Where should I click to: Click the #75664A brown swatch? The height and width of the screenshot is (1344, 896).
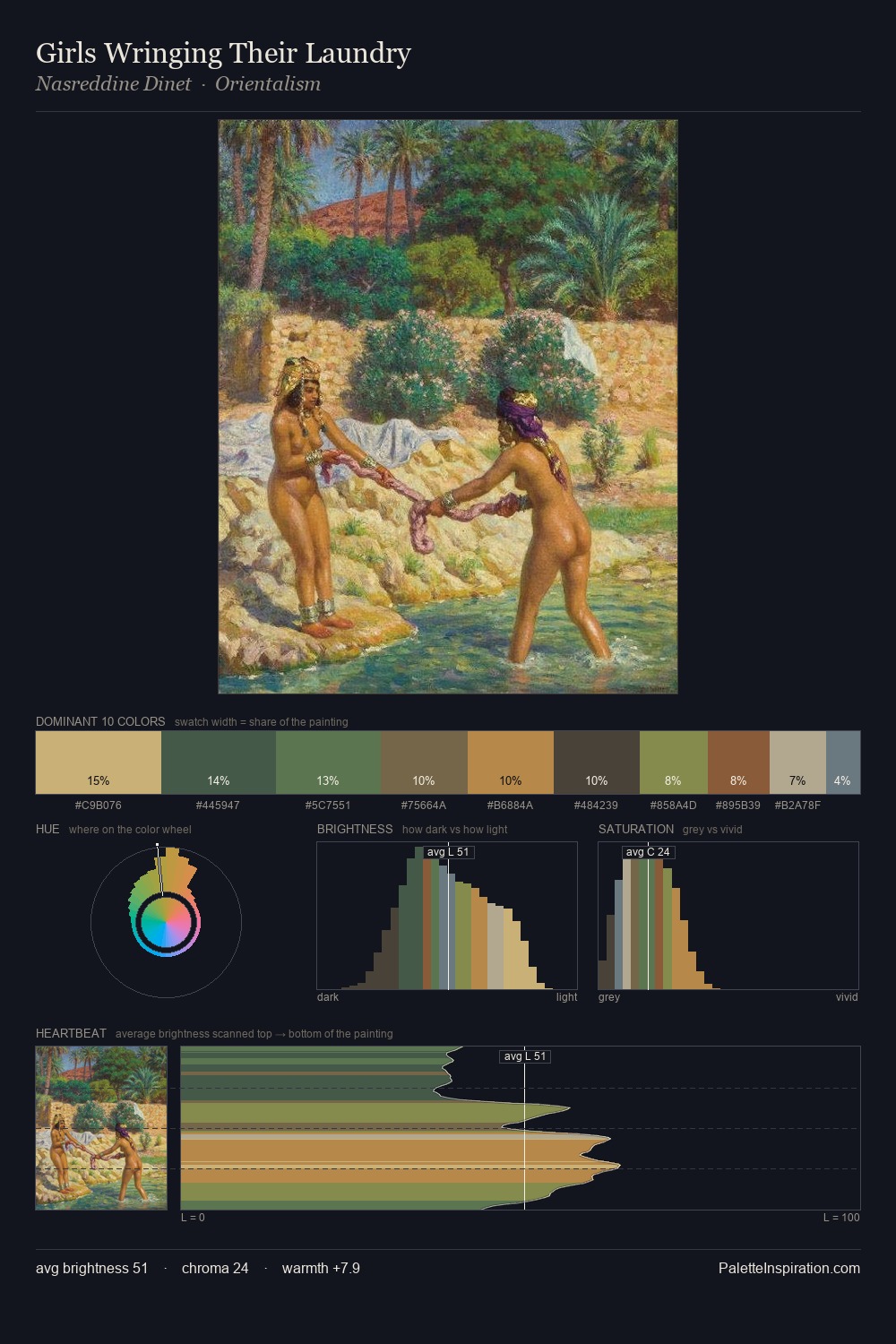(x=424, y=762)
